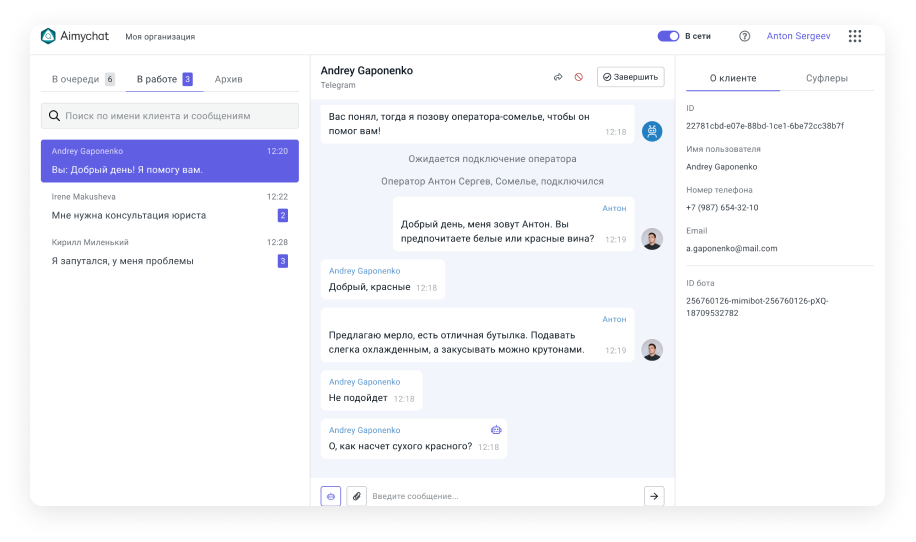This screenshot has width=916, height=542.
Task: Click the 'Добрый, красные' message bubble
Action: [x=383, y=280]
